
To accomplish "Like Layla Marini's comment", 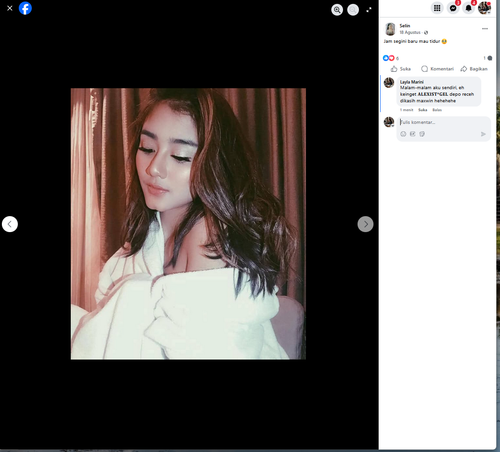I will (x=423, y=110).
